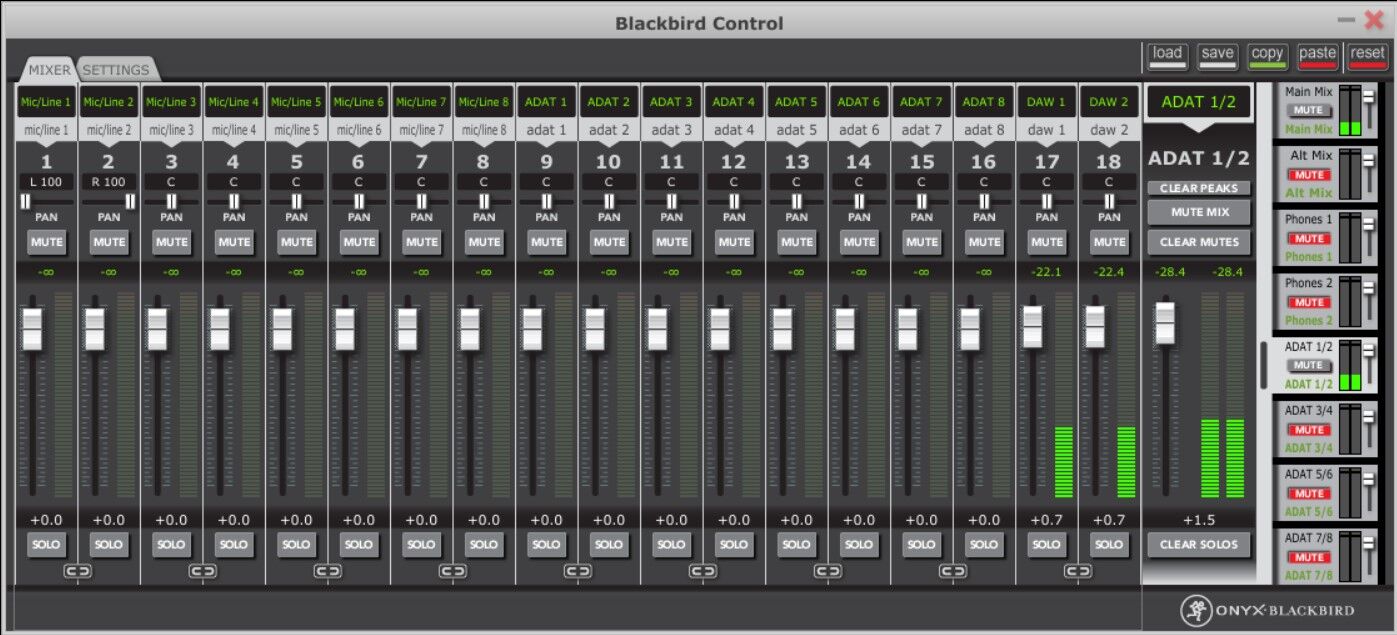Click the copy button
Viewport: 1397px width, 635px height.
click(1268, 56)
